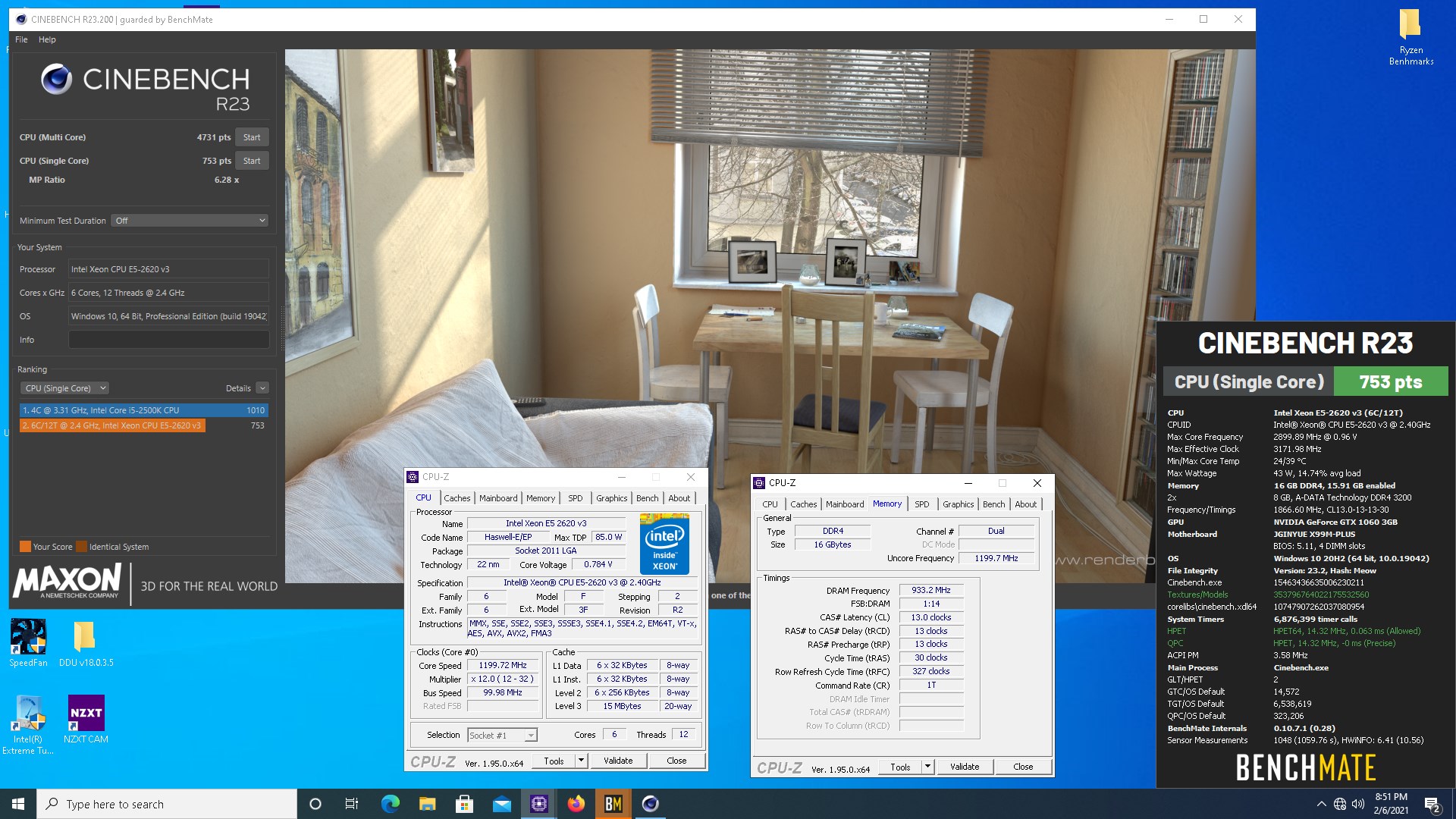
Task: Open Task View on the taskbar
Action: click(351, 804)
